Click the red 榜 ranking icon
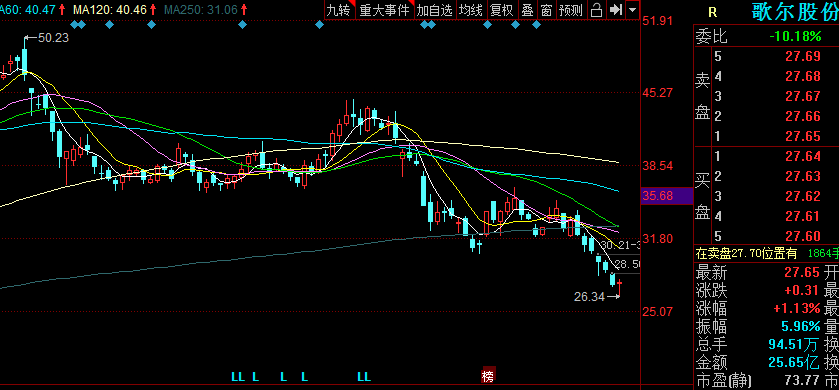 click(x=487, y=376)
